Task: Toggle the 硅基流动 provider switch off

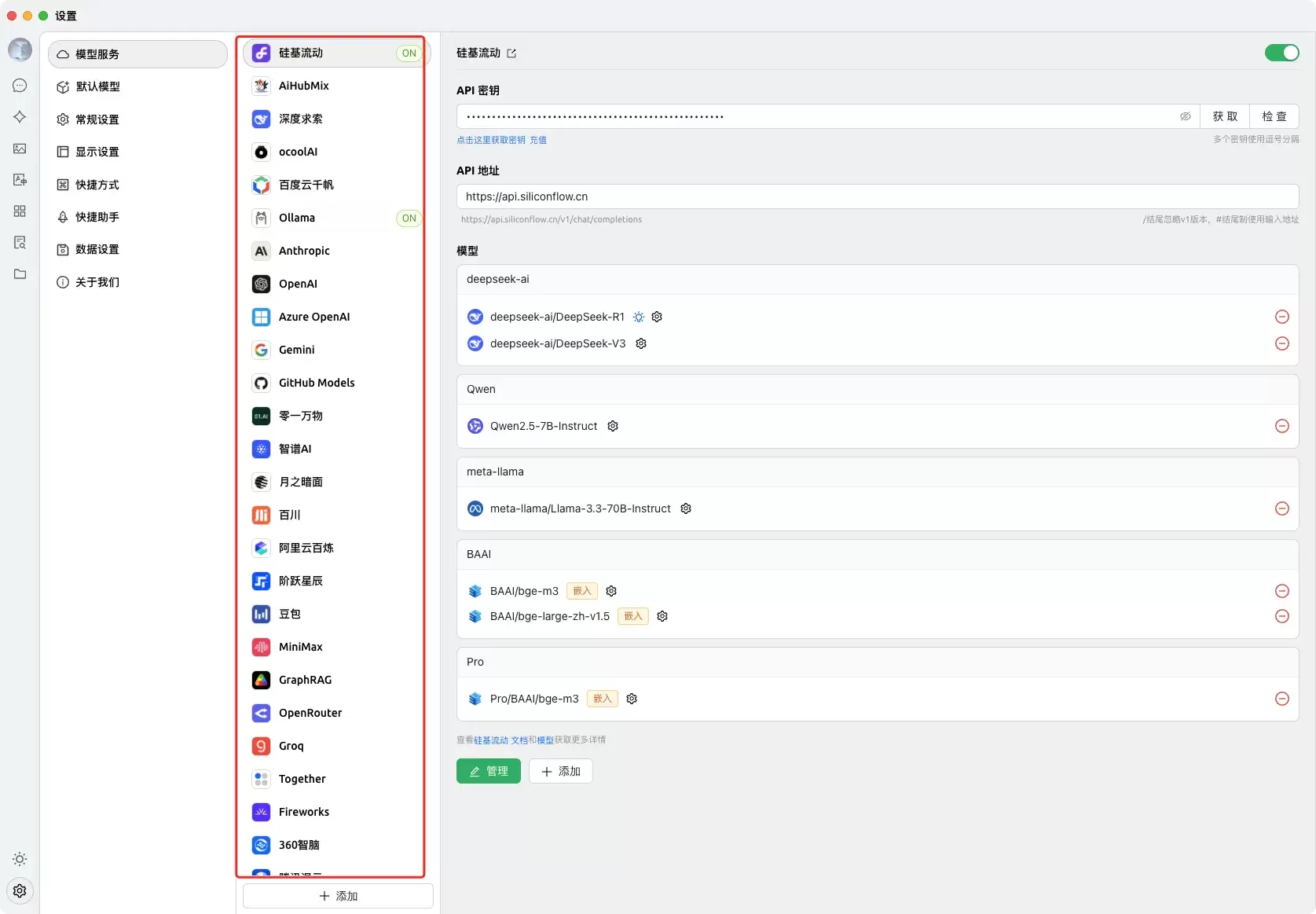Action: 1282,53
